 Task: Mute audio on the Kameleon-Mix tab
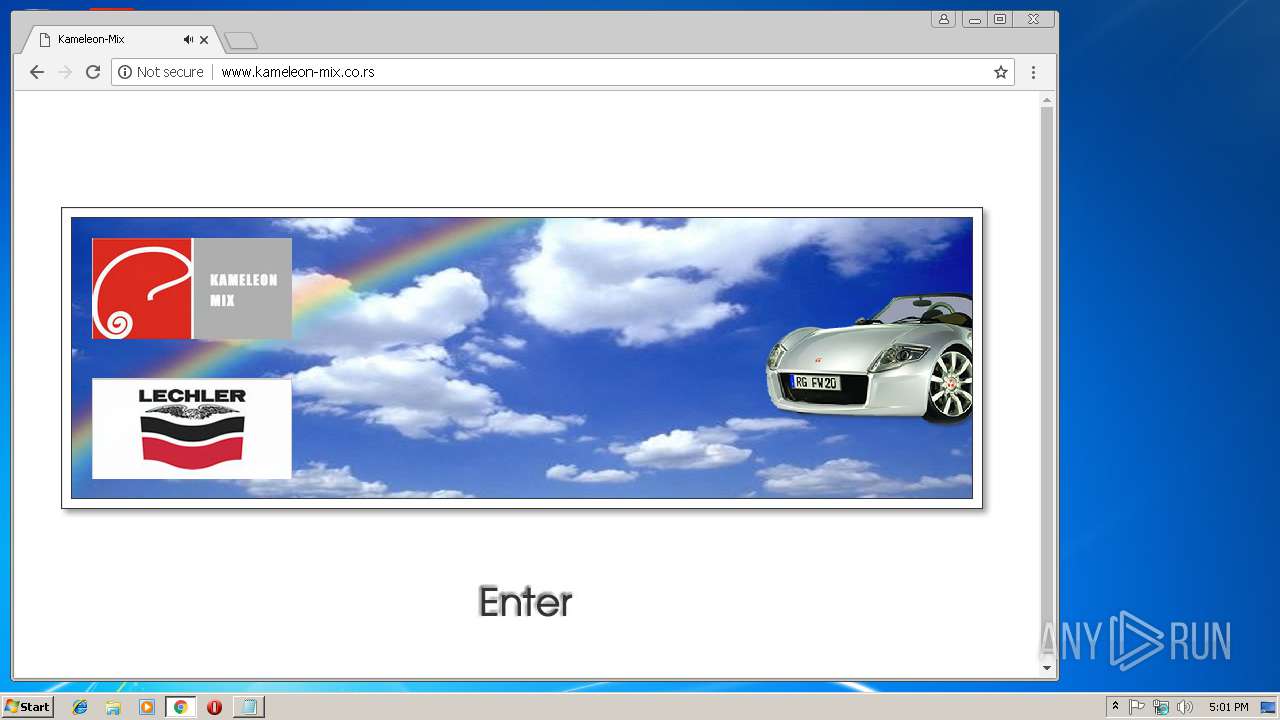[188, 40]
